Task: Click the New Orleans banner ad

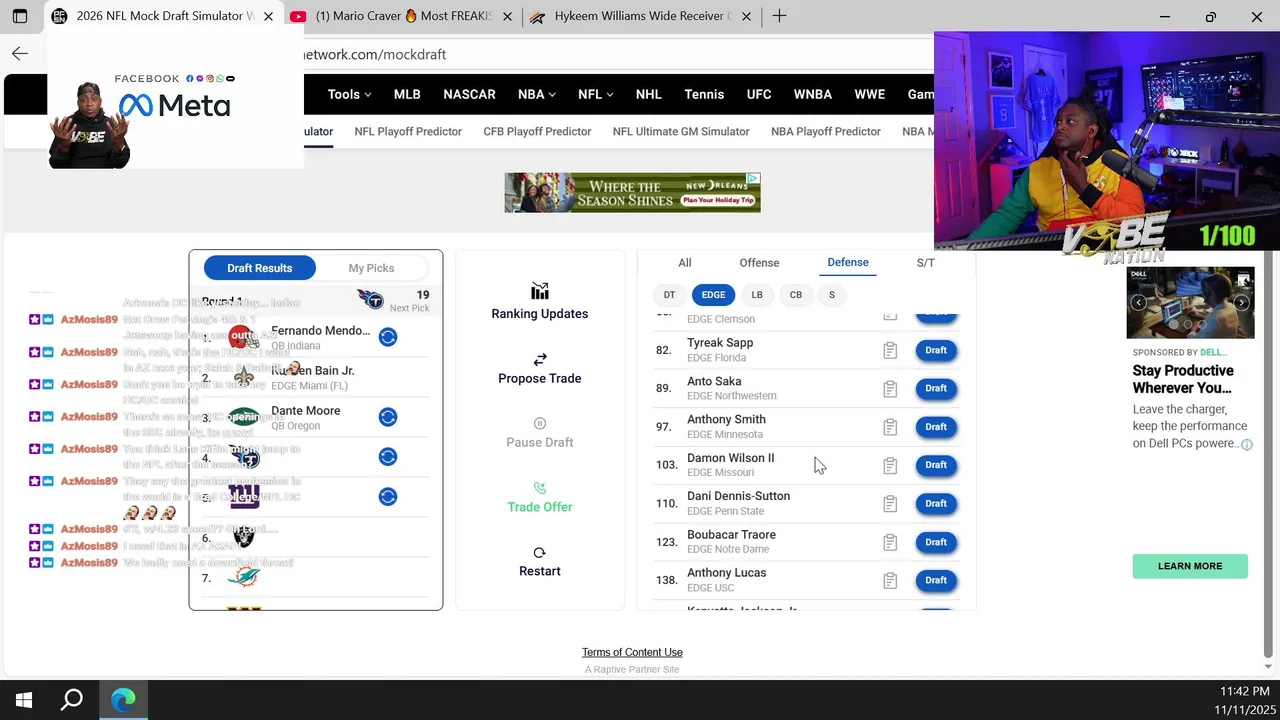Action: coord(632,193)
